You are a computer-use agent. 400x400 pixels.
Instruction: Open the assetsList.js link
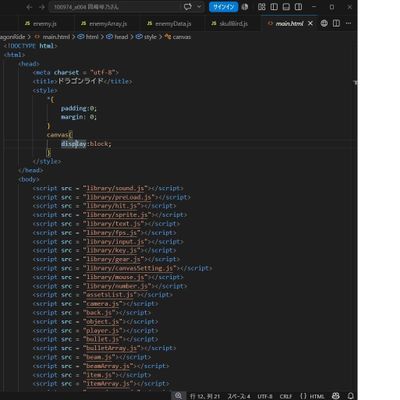tap(110, 295)
